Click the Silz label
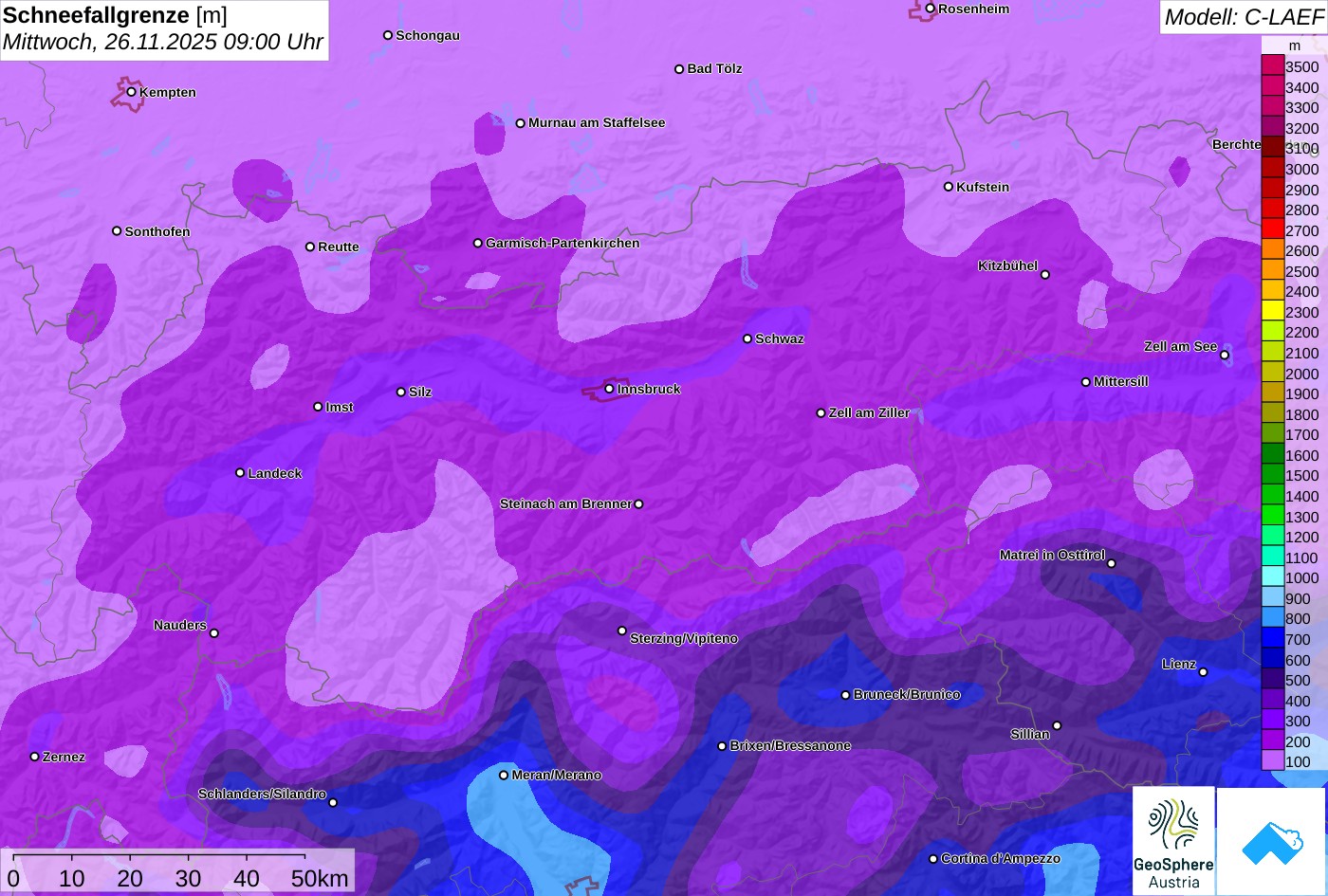The image size is (1328, 896). (x=420, y=392)
